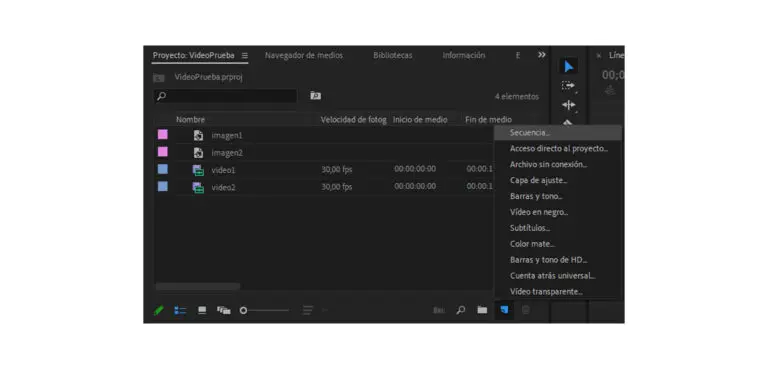Create a new bin with folder icon

click(482, 310)
